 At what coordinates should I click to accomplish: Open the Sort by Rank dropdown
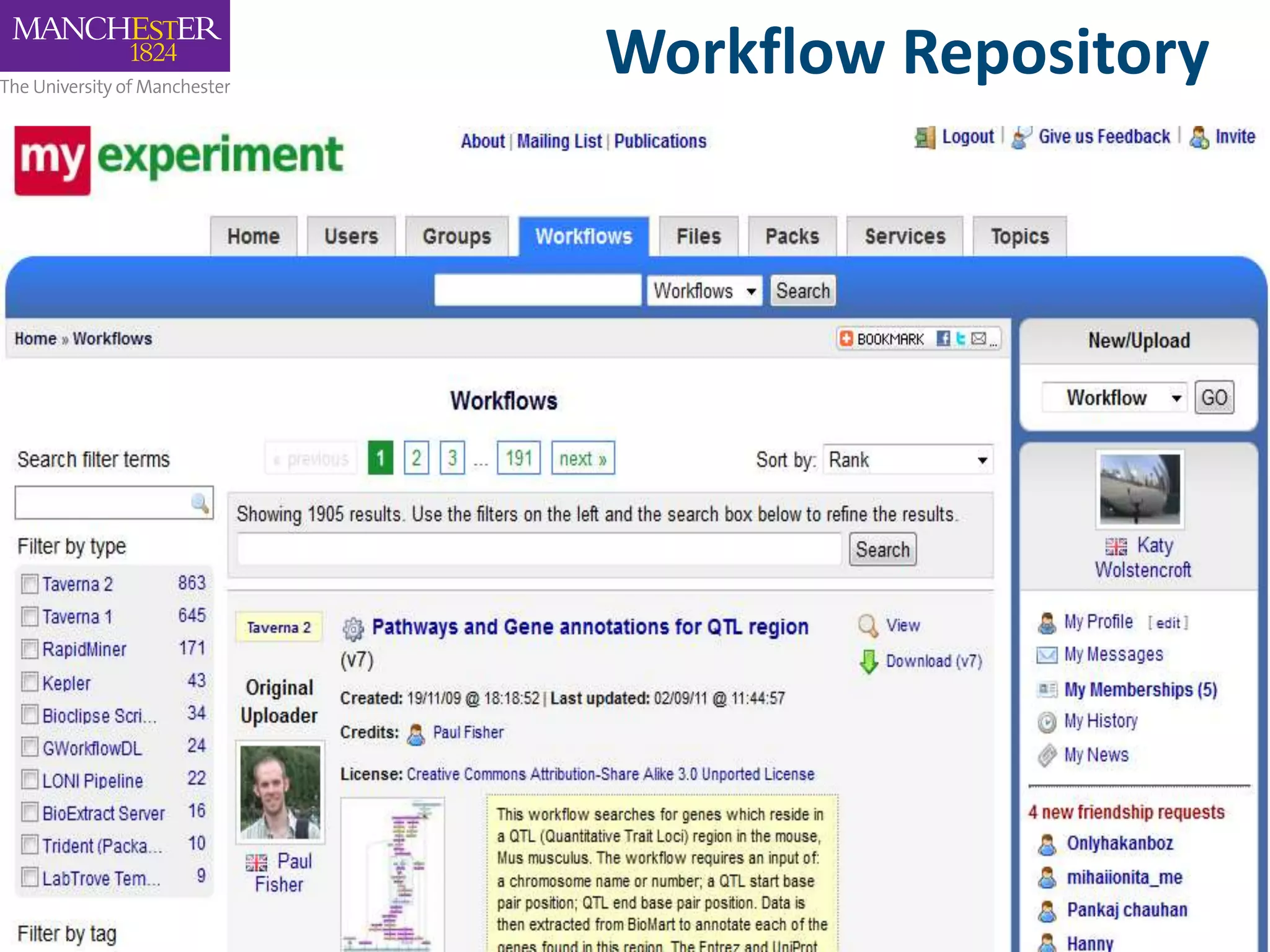pyautogui.click(x=908, y=460)
